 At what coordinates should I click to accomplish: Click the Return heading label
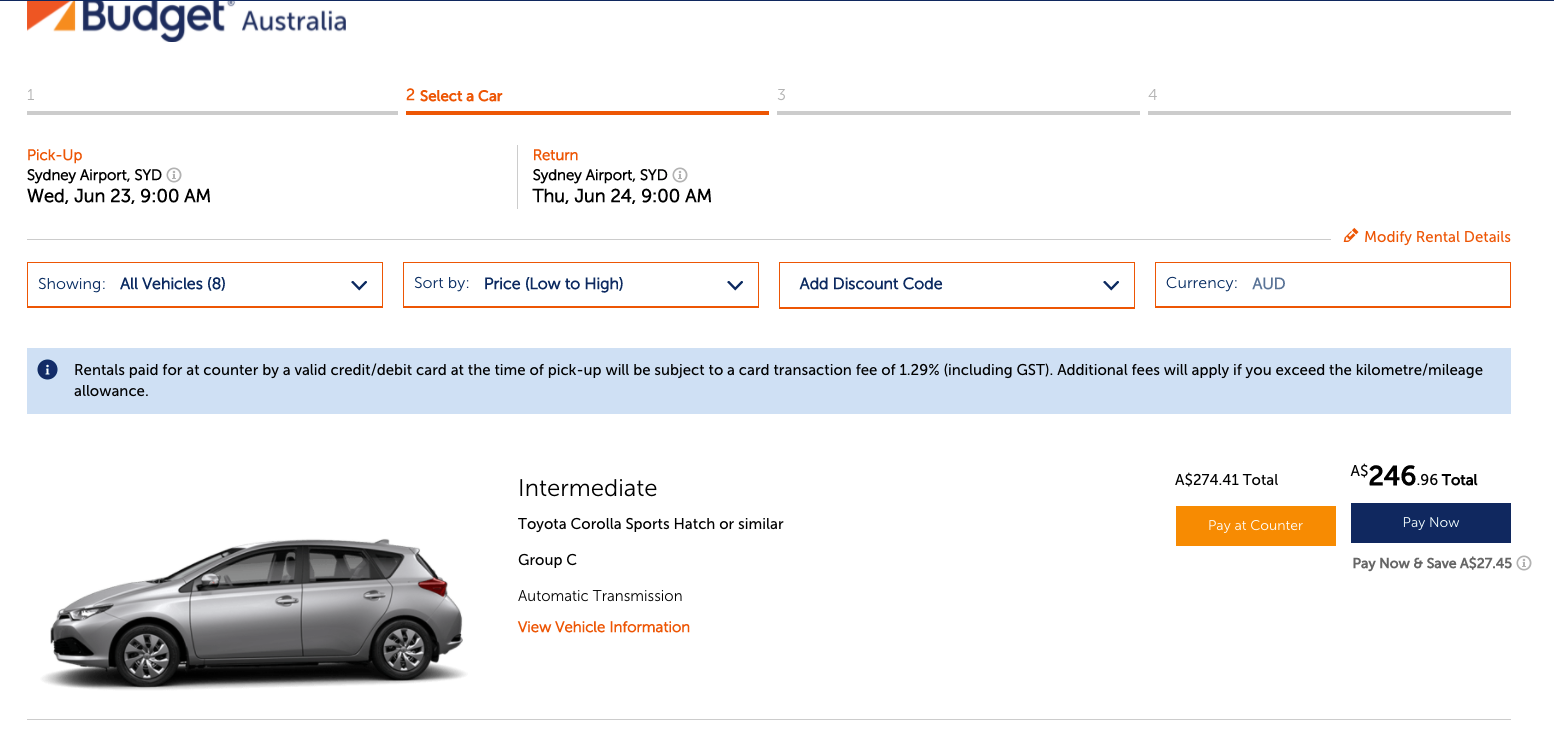[556, 155]
